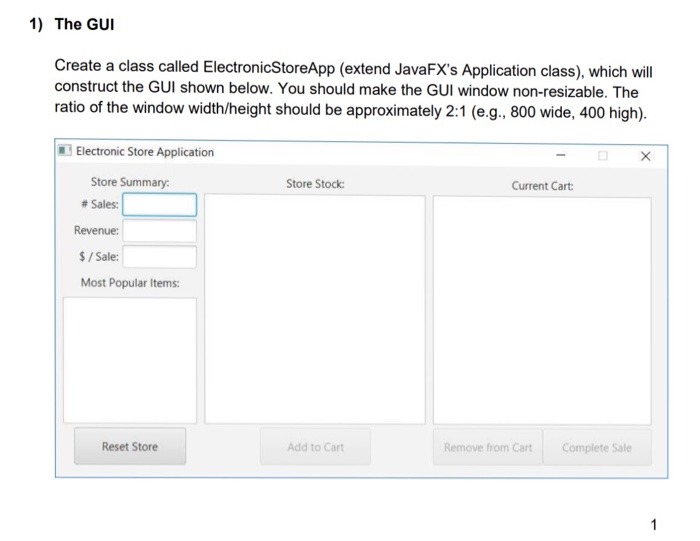Click the Reset Store button
Image resolution: width=700 pixels, height=541 pixels.
130,446
